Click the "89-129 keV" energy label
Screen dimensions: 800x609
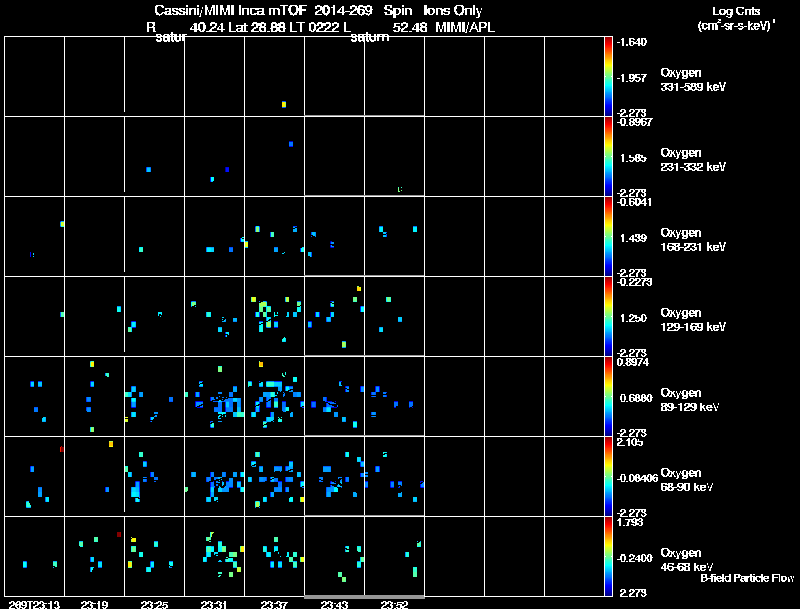[690, 407]
